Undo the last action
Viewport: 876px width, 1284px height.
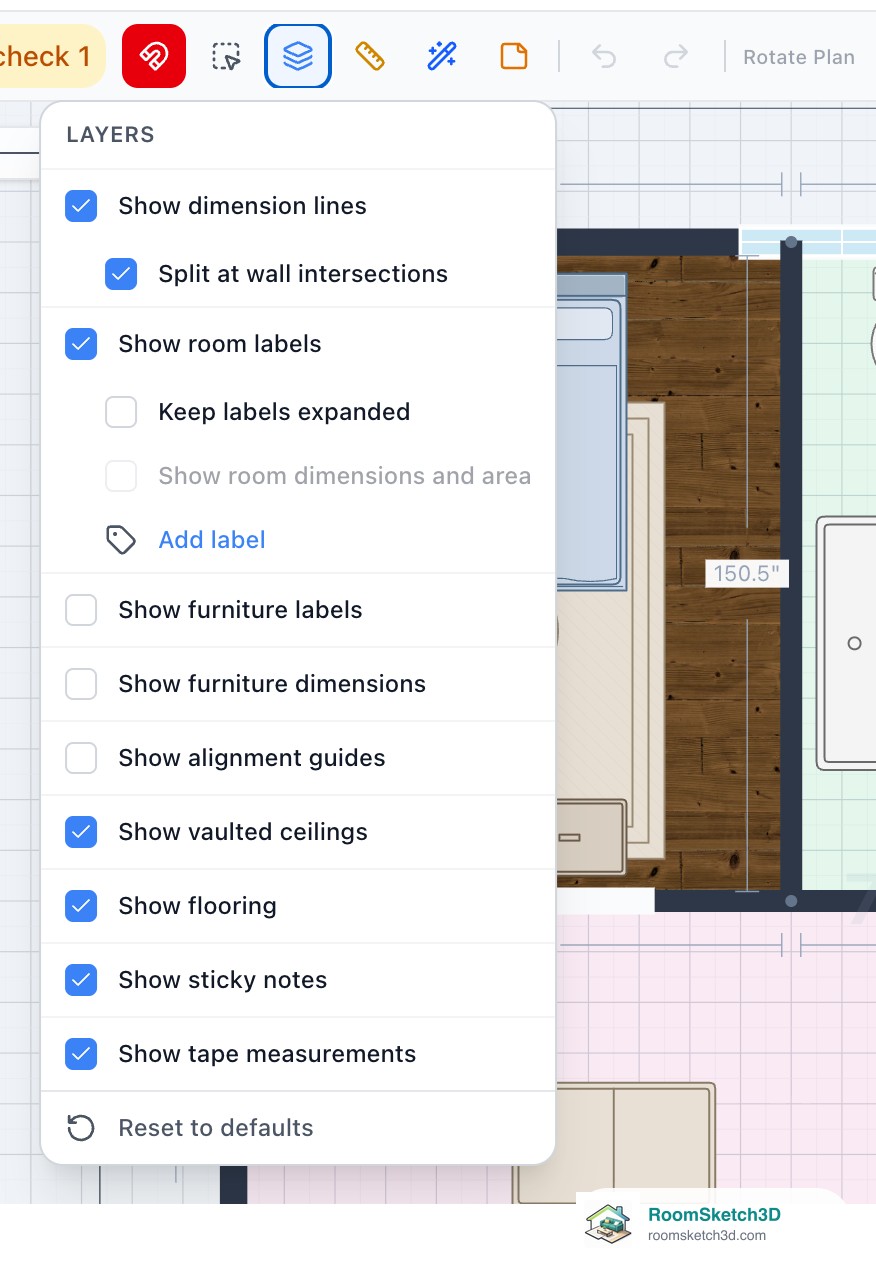604,56
